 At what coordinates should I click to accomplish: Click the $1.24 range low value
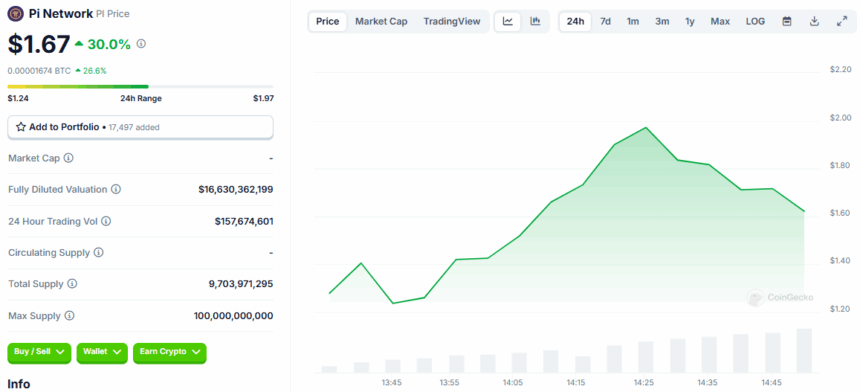(17, 99)
